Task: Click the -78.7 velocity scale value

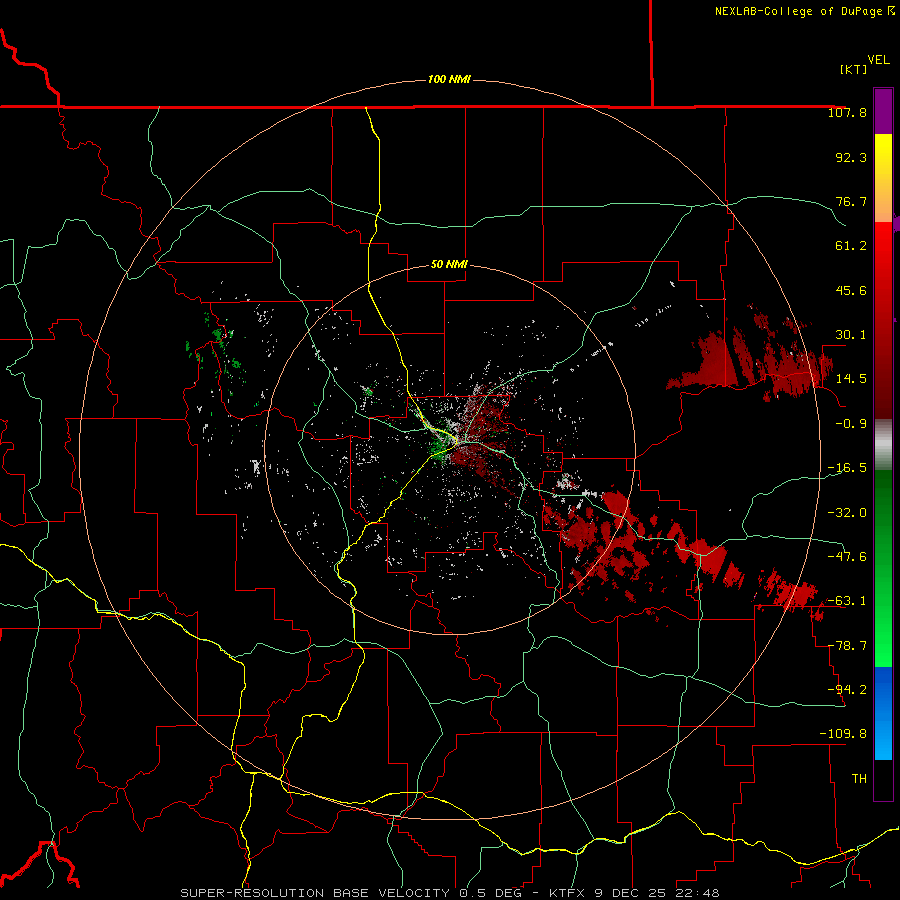Action: (x=847, y=646)
